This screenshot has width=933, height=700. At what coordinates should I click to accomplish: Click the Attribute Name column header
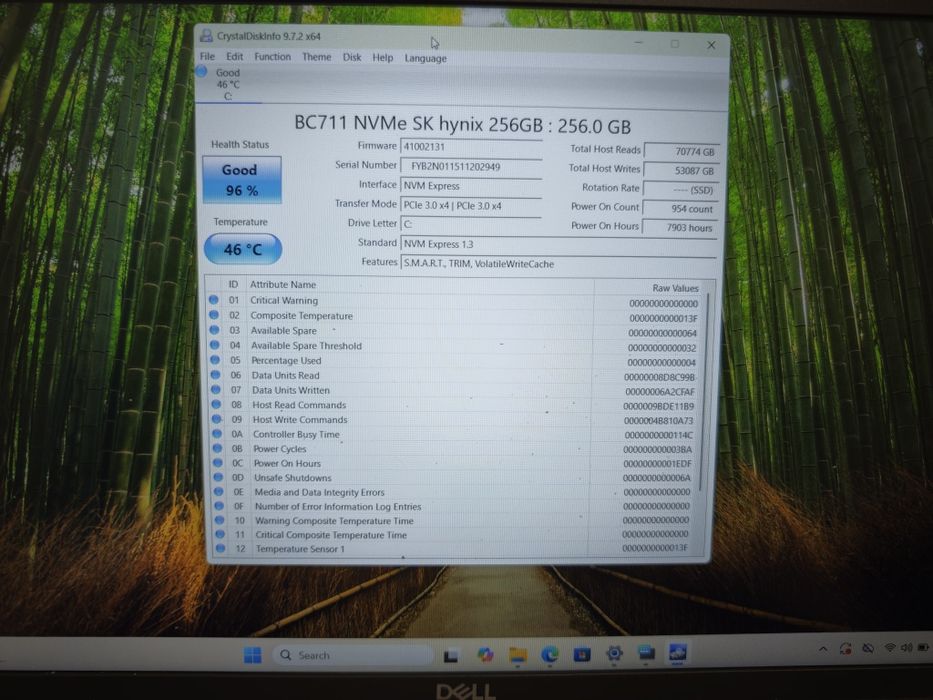[283, 285]
